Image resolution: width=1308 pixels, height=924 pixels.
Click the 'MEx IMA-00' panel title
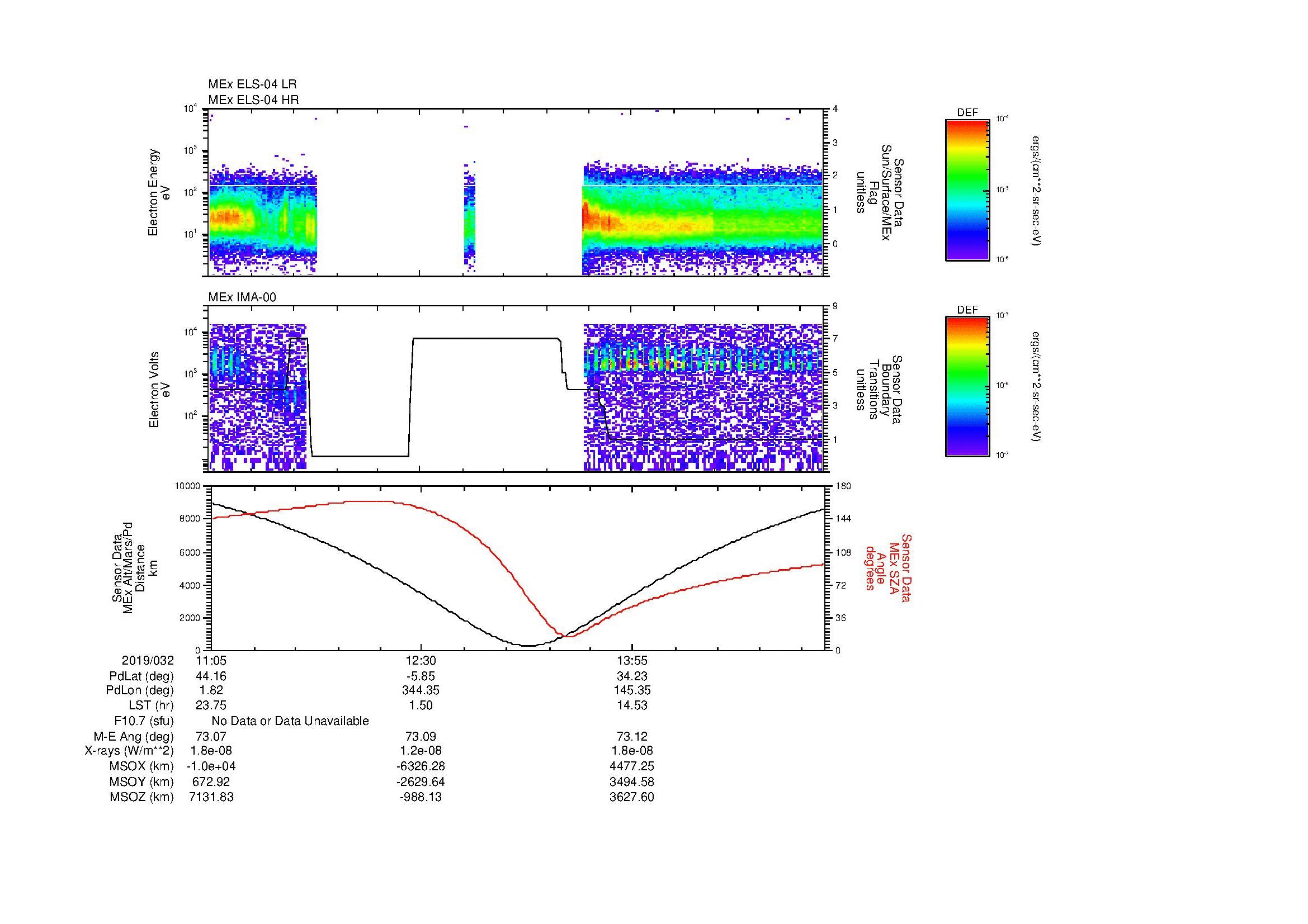tap(242, 297)
